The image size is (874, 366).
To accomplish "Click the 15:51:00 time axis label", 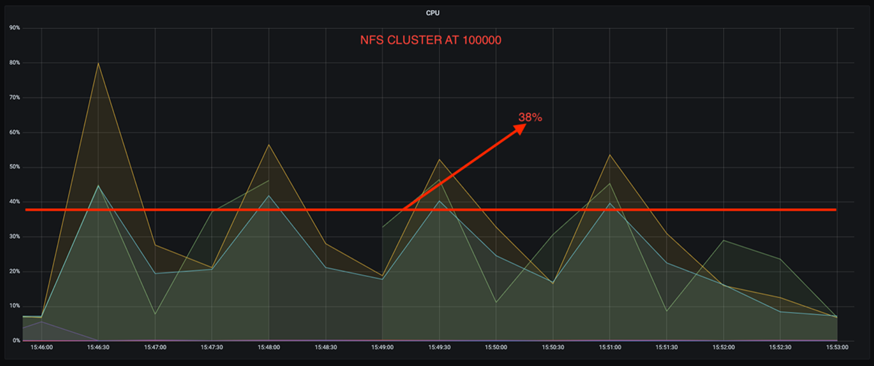I will click(610, 347).
